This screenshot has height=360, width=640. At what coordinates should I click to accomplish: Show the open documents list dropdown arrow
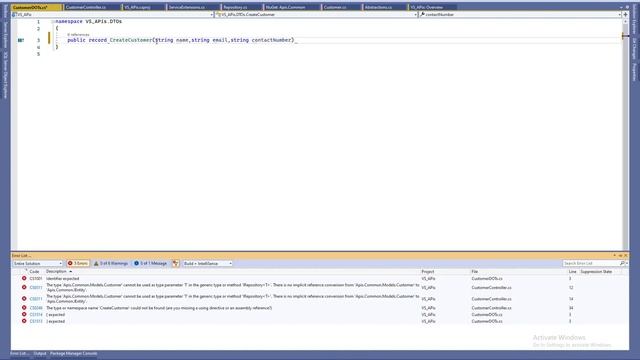(621, 7)
